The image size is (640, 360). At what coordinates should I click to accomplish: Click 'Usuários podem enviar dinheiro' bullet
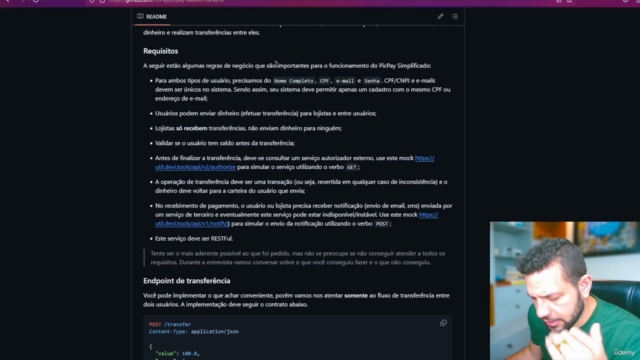(265, 113)
